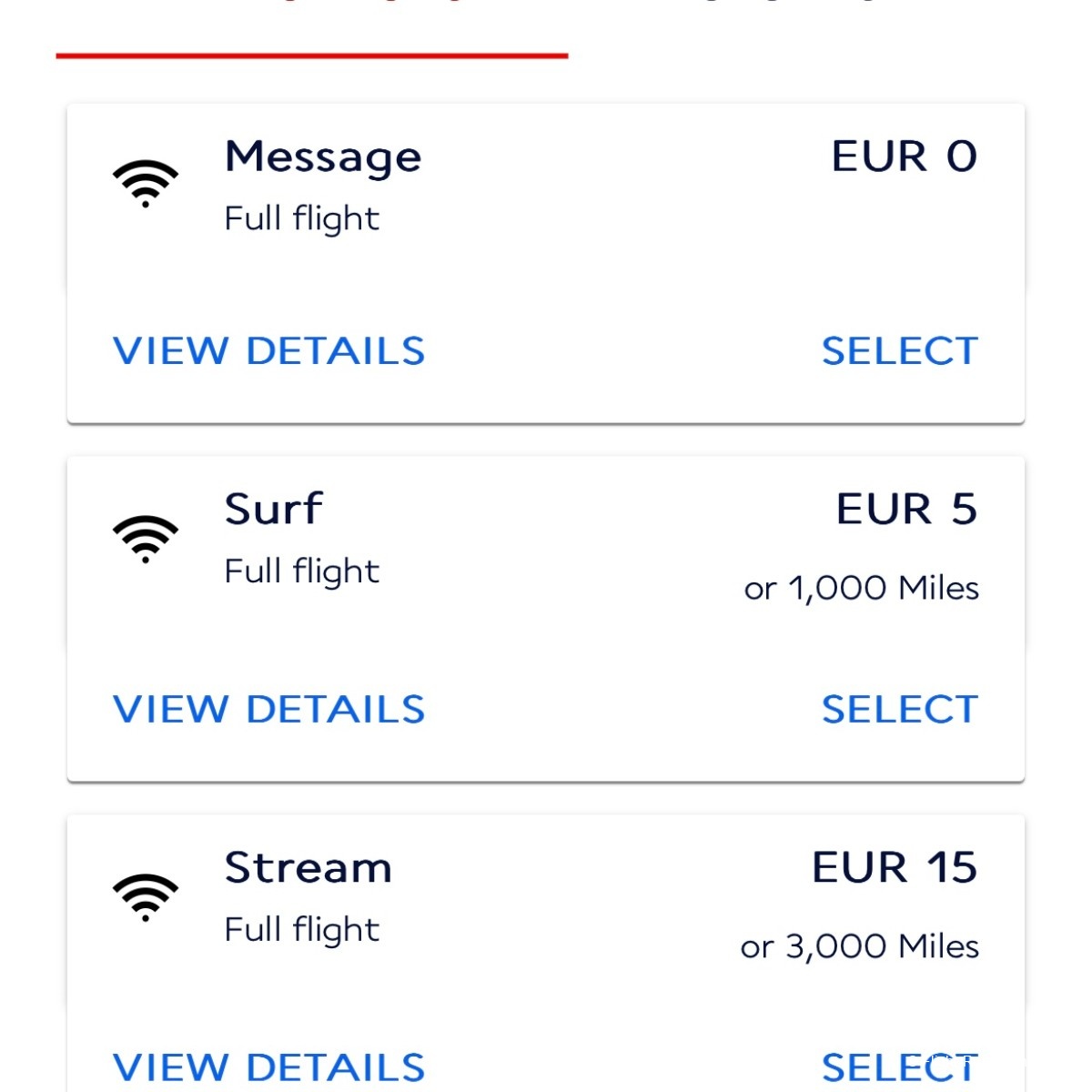Click "Full flight" under the Message plan
Image resolution: width=1092 pixels, height=1092 pixels.
pyautogui.click(x=301, y=219)
